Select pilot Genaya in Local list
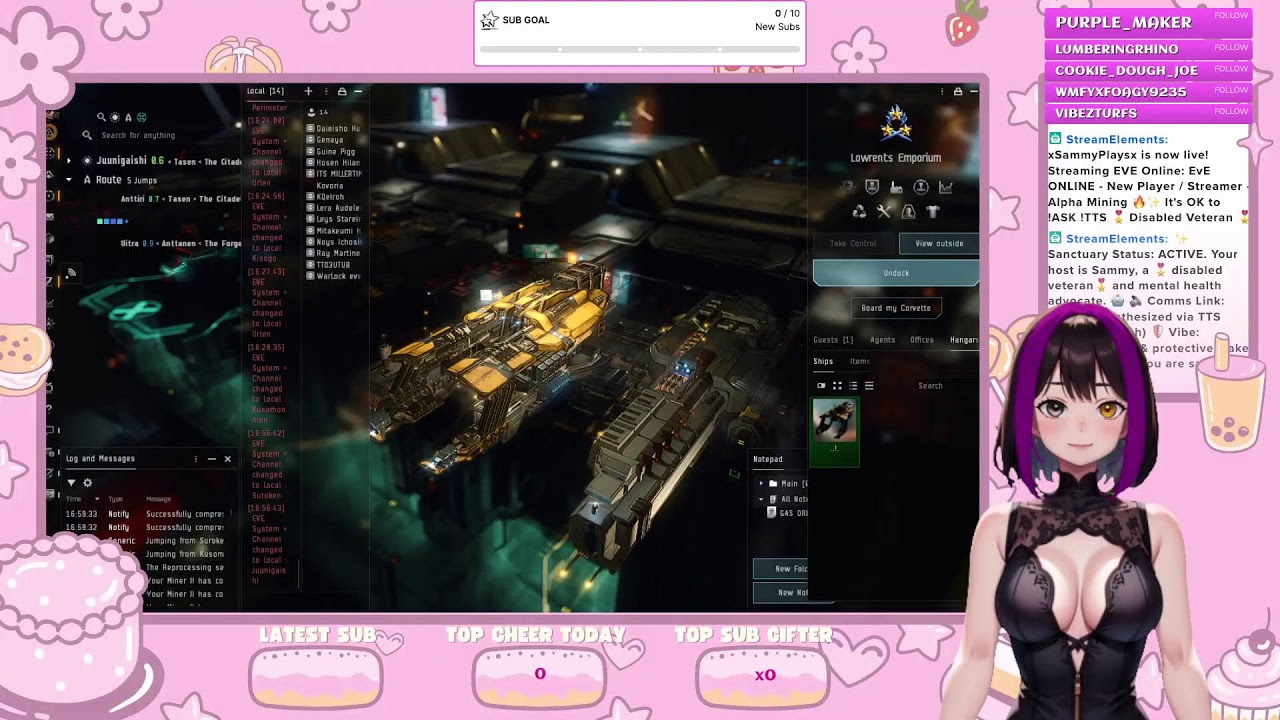This screenshot has width=1280, height=720. pyautogui.click(x=329, y=139)
